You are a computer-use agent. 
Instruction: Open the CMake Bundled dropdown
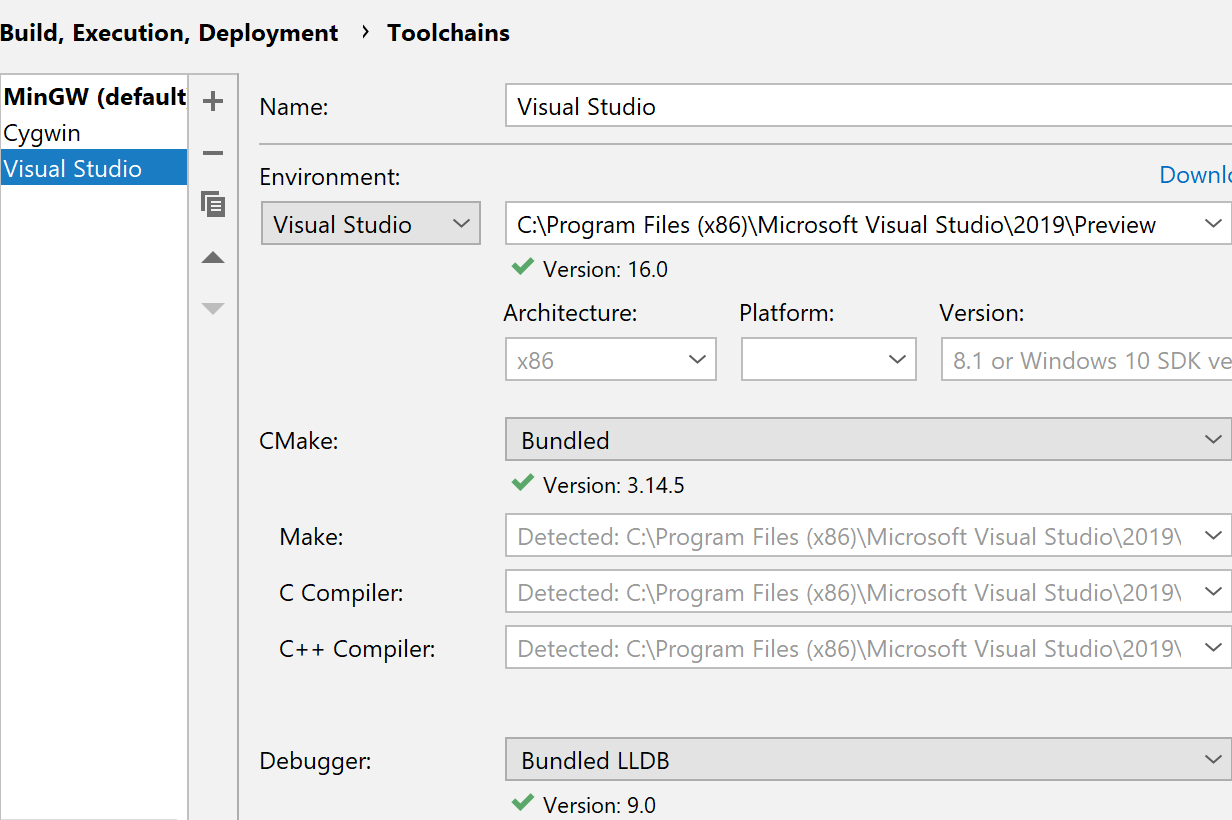click(x=866, y=440)
